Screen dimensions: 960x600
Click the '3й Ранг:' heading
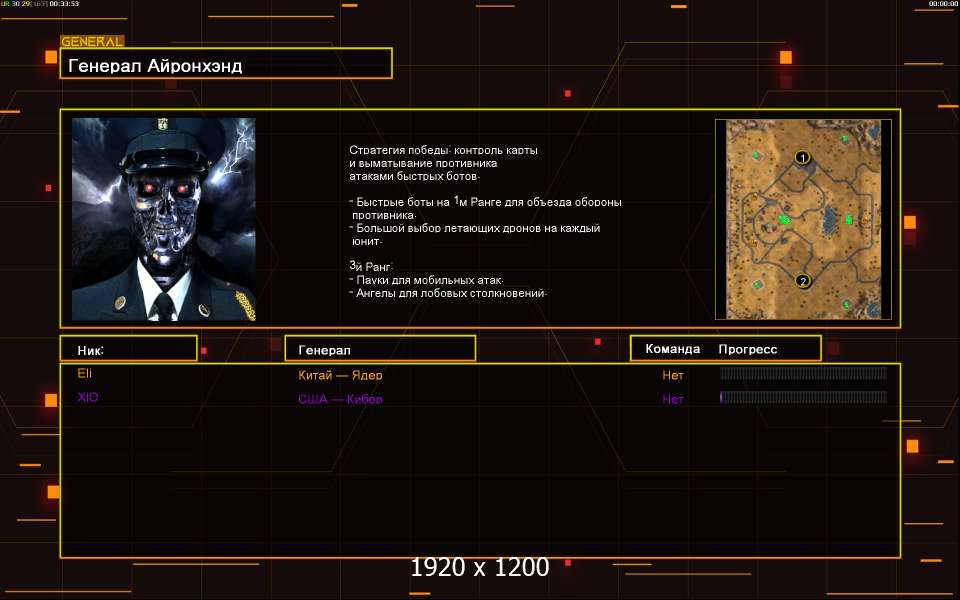(371, 266)
